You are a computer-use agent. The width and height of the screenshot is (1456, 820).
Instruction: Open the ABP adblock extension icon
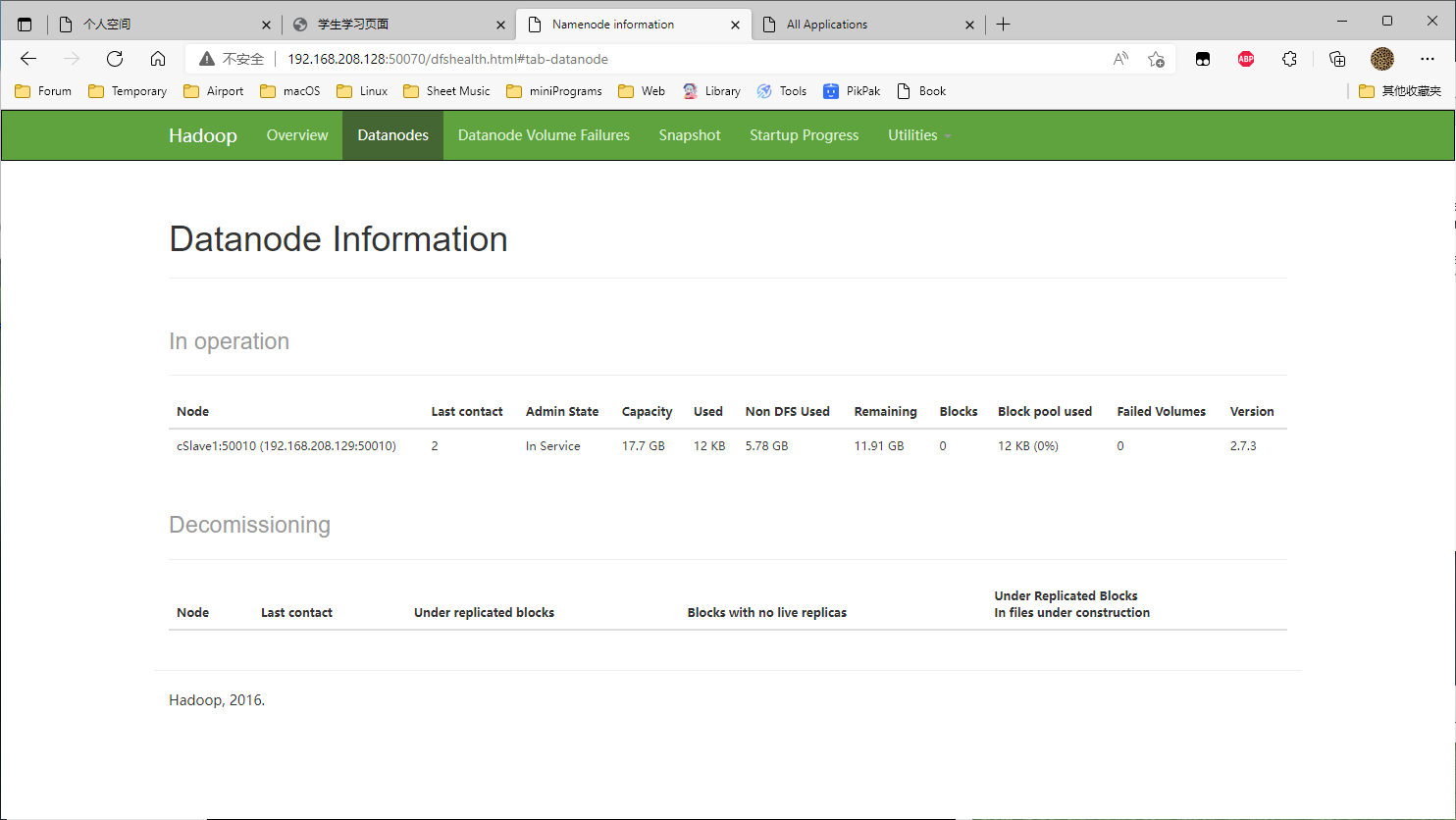pos(1246,59)
